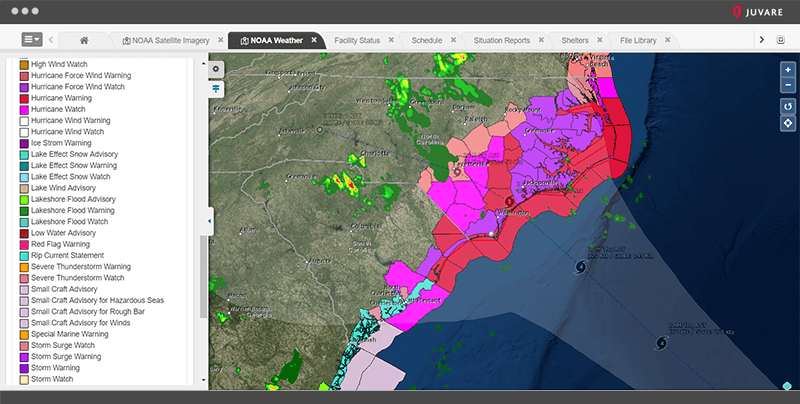Go to the Home tab icon
The height and width of the screenshot is (404, 800).
(84, 40)
